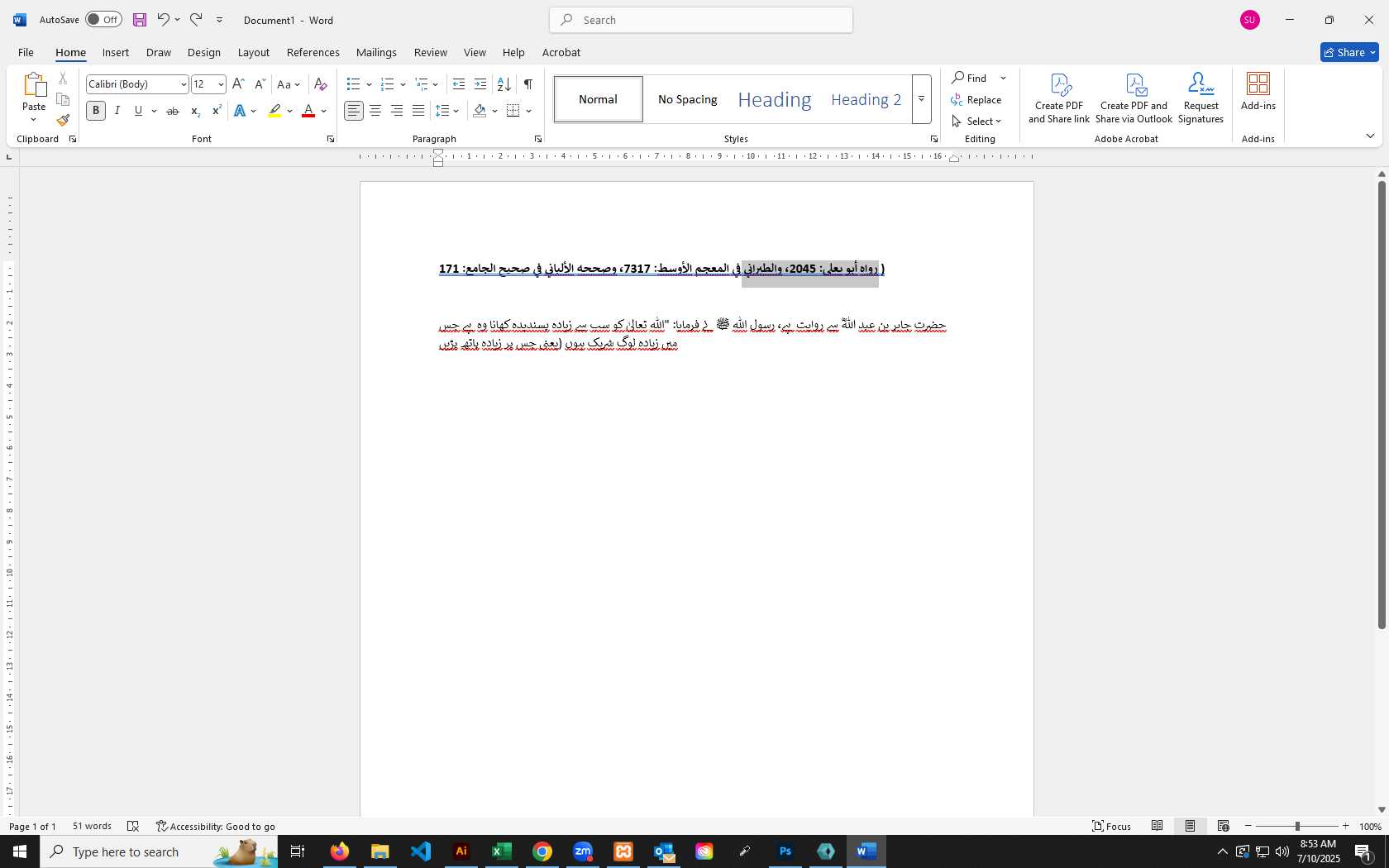Image resolution: width=1389 pixels, height=868 pixels.
Task: Click the zoom slider in status bar
Action: (1296, 826)
